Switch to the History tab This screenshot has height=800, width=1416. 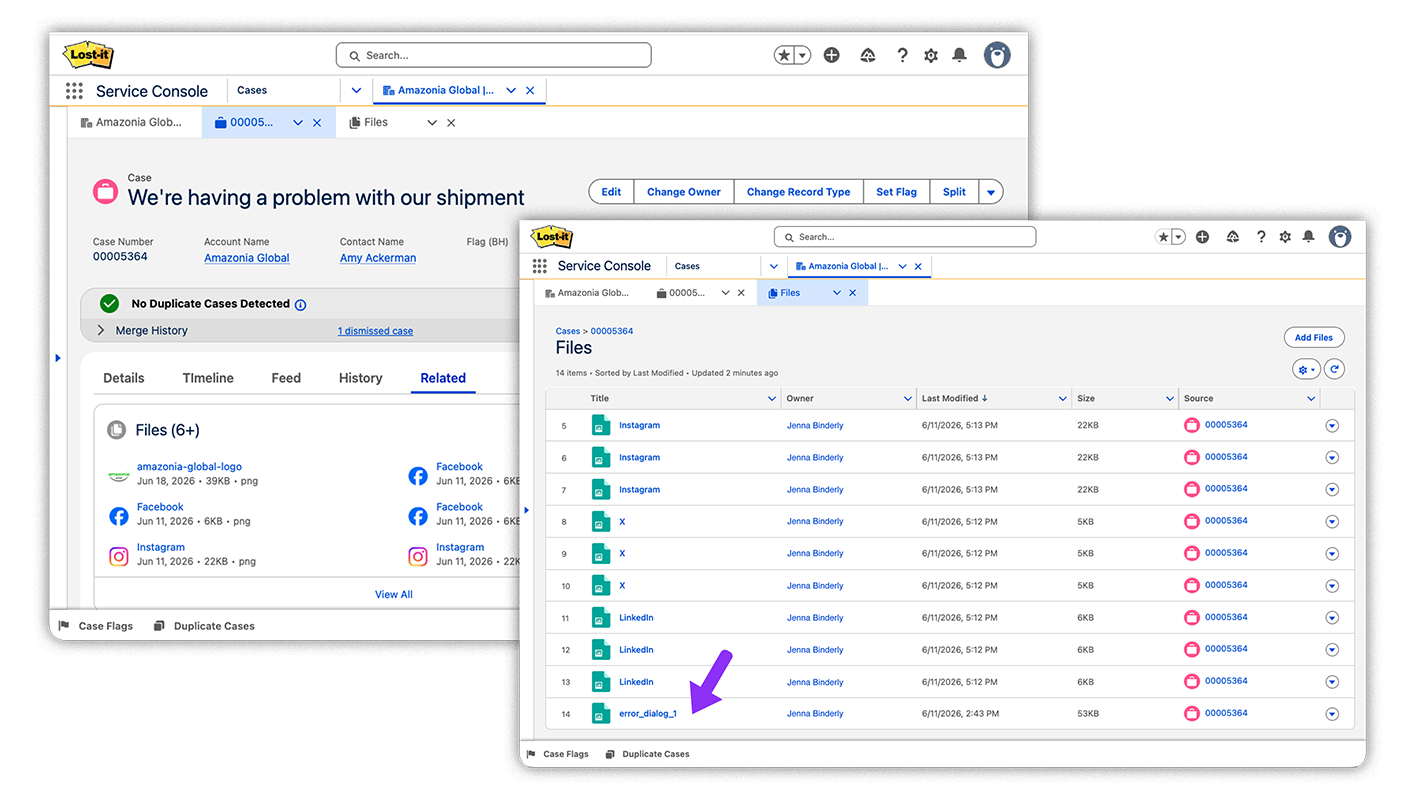(x=360, y=378)
